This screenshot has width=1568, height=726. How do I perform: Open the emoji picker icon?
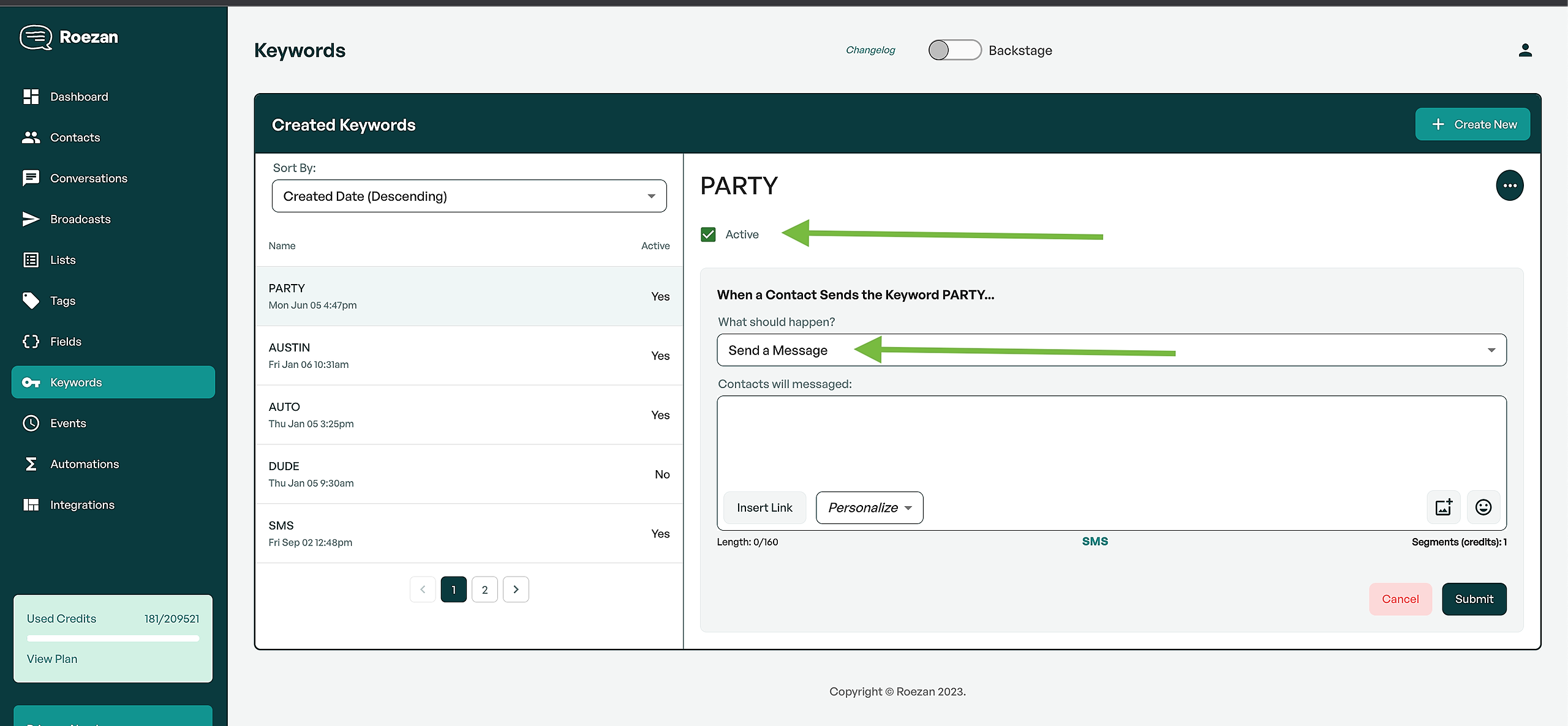click(x=1483, y=507)
